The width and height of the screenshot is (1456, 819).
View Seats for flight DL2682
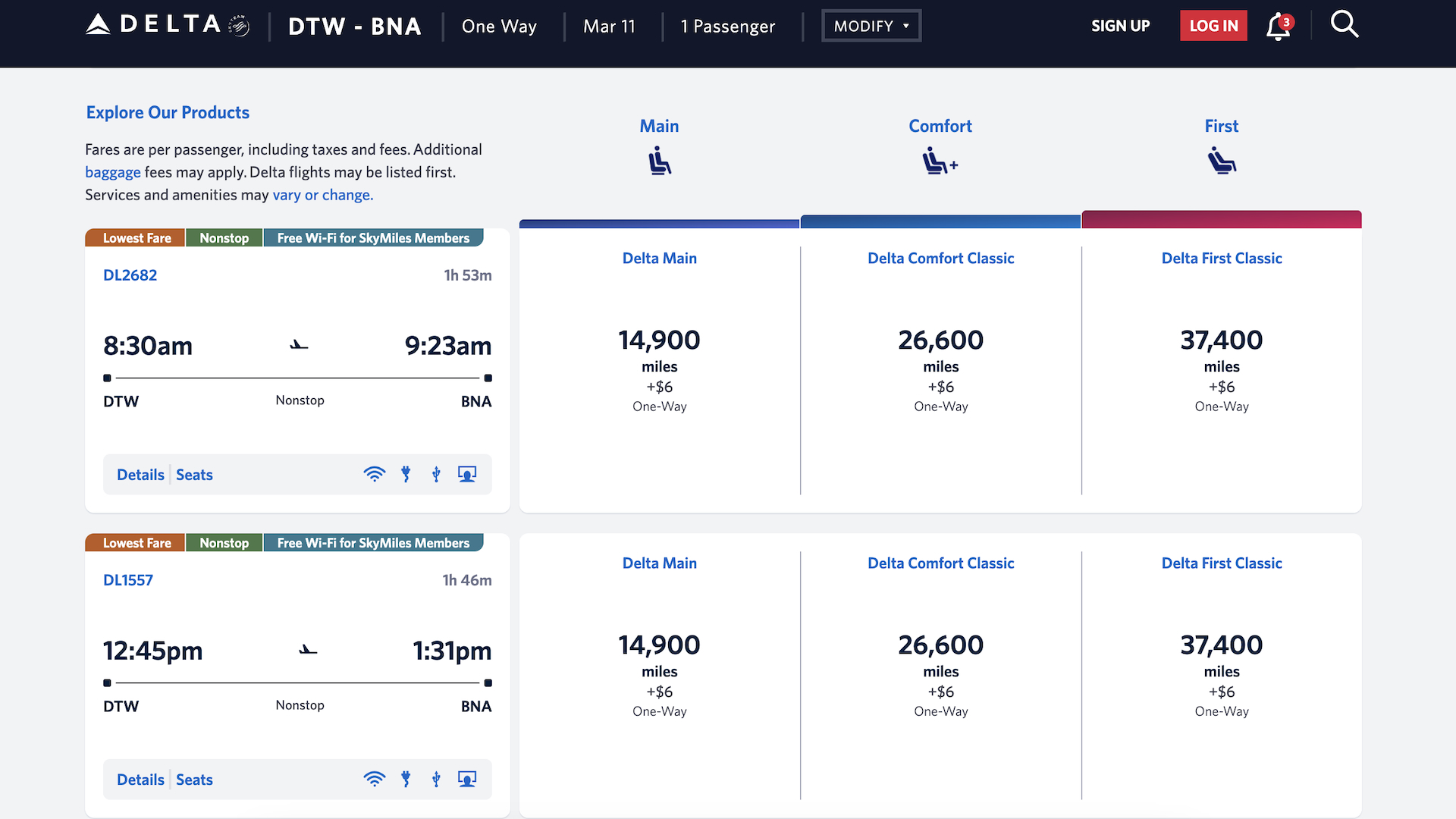coord(194,475)
